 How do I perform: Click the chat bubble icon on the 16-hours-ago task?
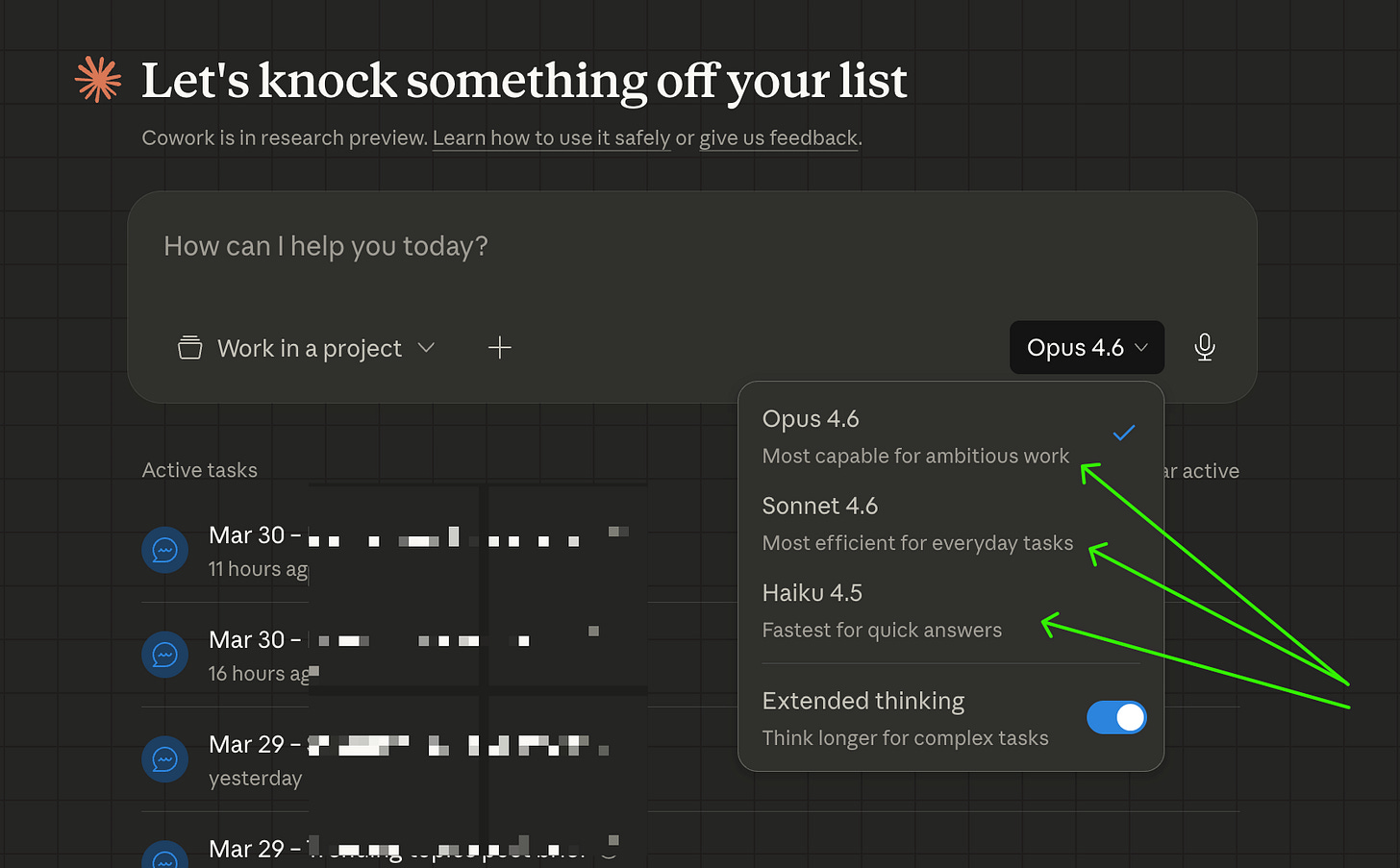(x=164, y=654)
